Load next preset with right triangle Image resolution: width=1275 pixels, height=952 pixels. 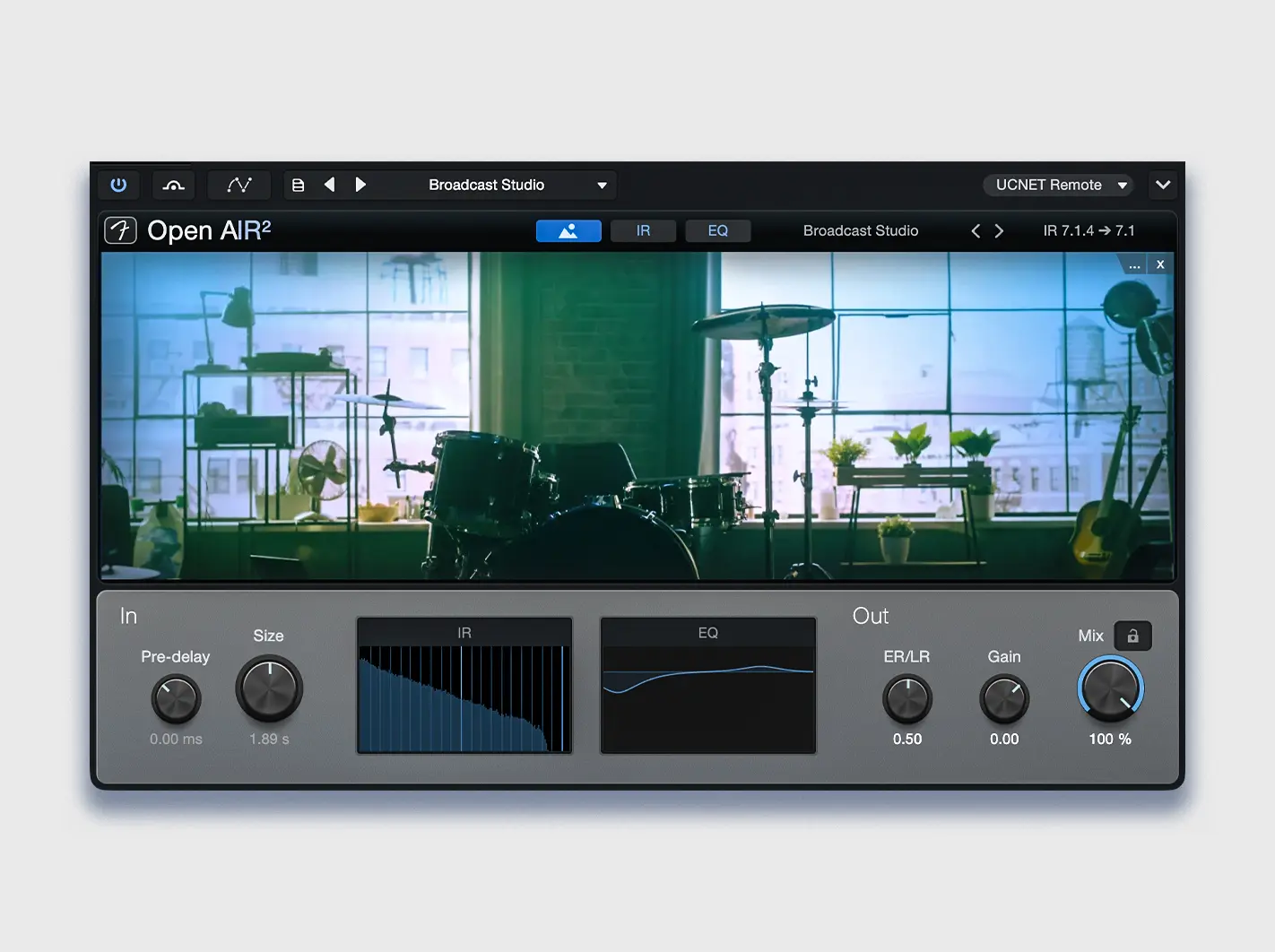360,185
